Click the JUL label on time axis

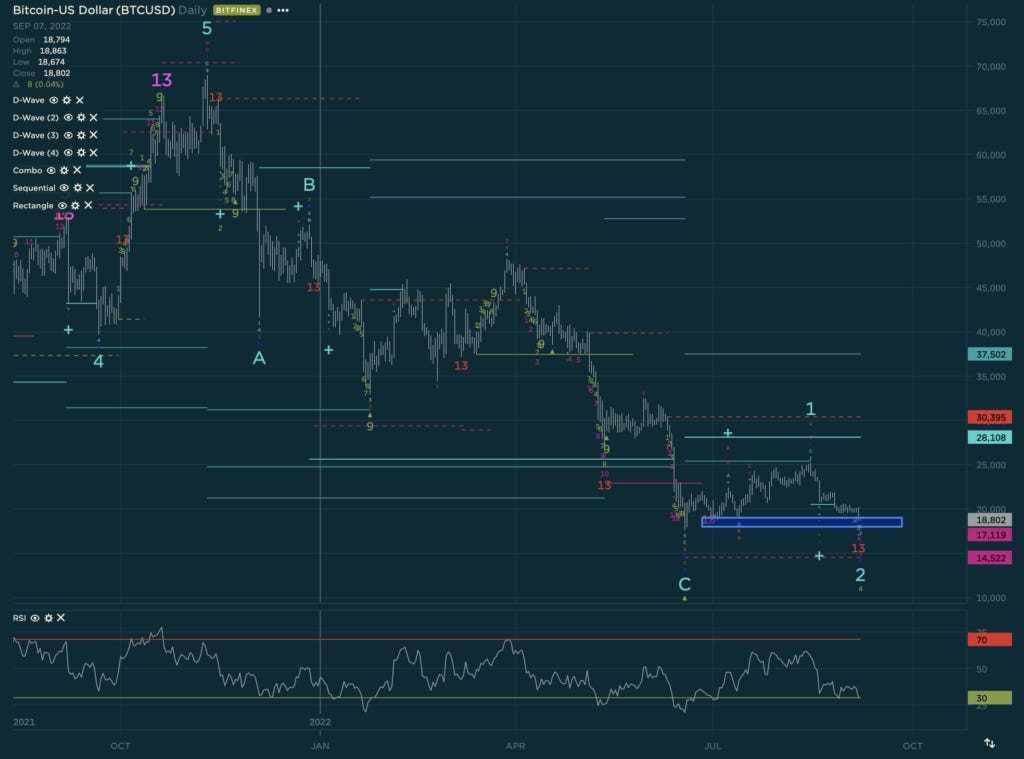pos(712,745)
